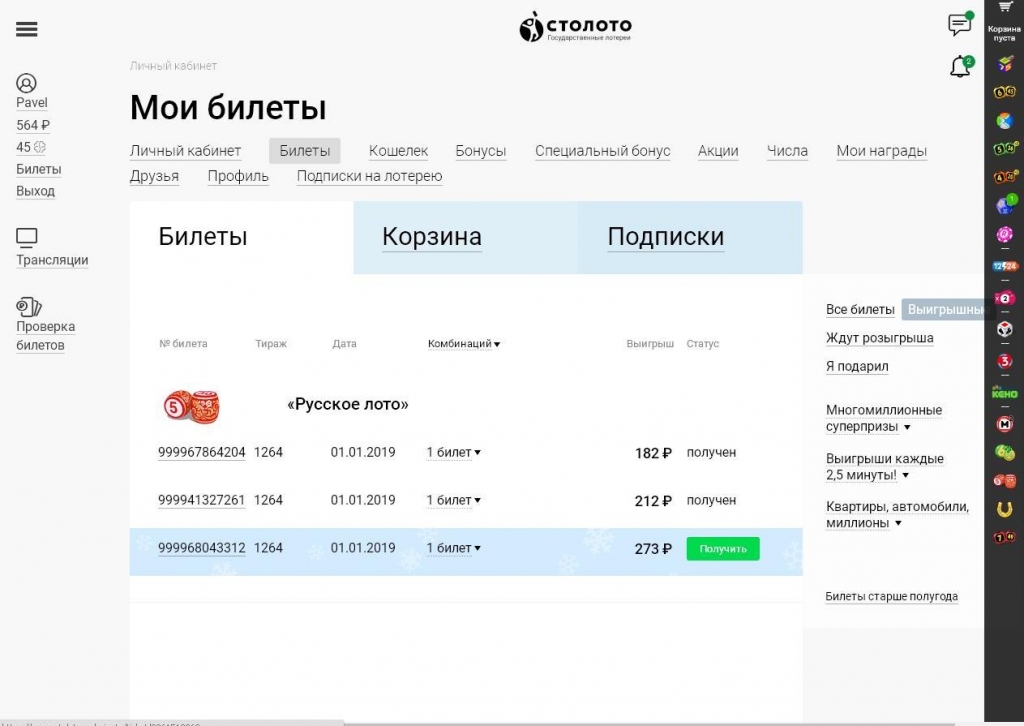Open the 12/24 lottery icon

1005,266
